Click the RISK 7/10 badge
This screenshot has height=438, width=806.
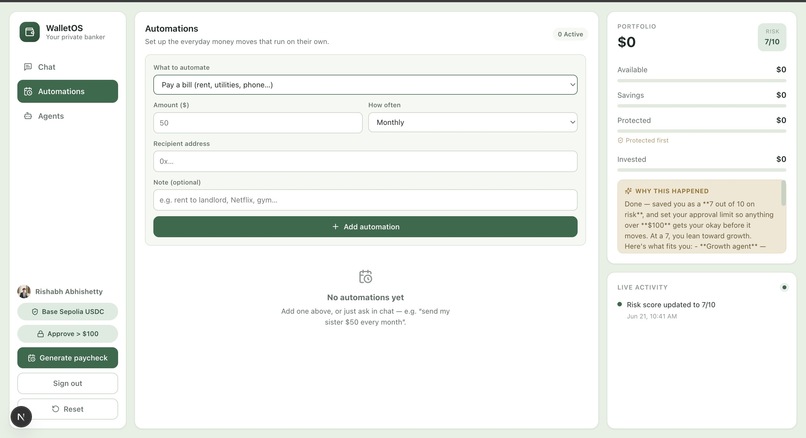coord(772,37)
